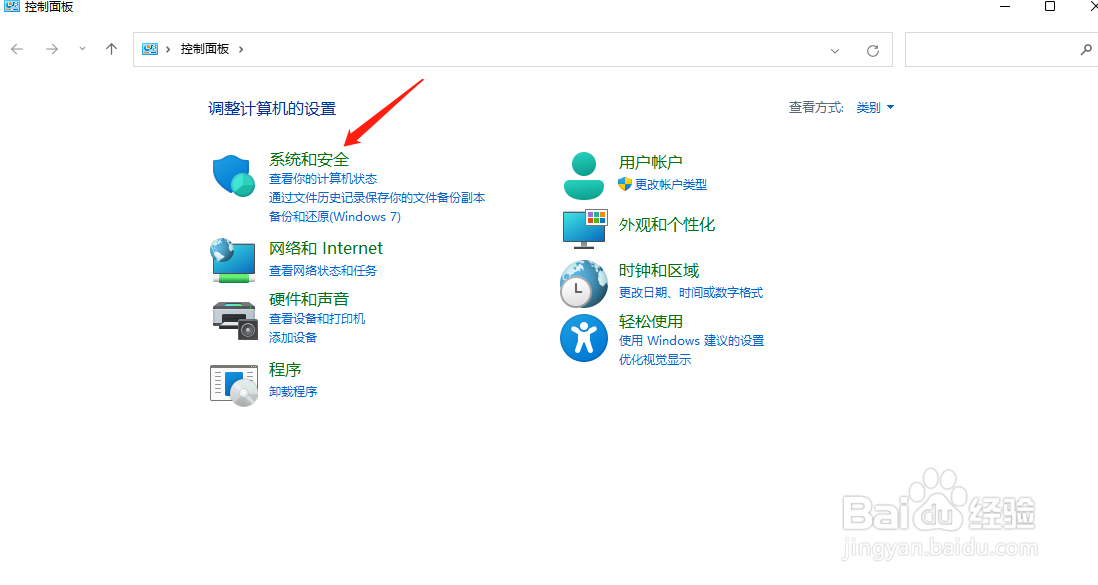This screenshot has height=585, width=1098.
Task: Click the Control Panel icon in the title bar
Action: pos(11,7)
